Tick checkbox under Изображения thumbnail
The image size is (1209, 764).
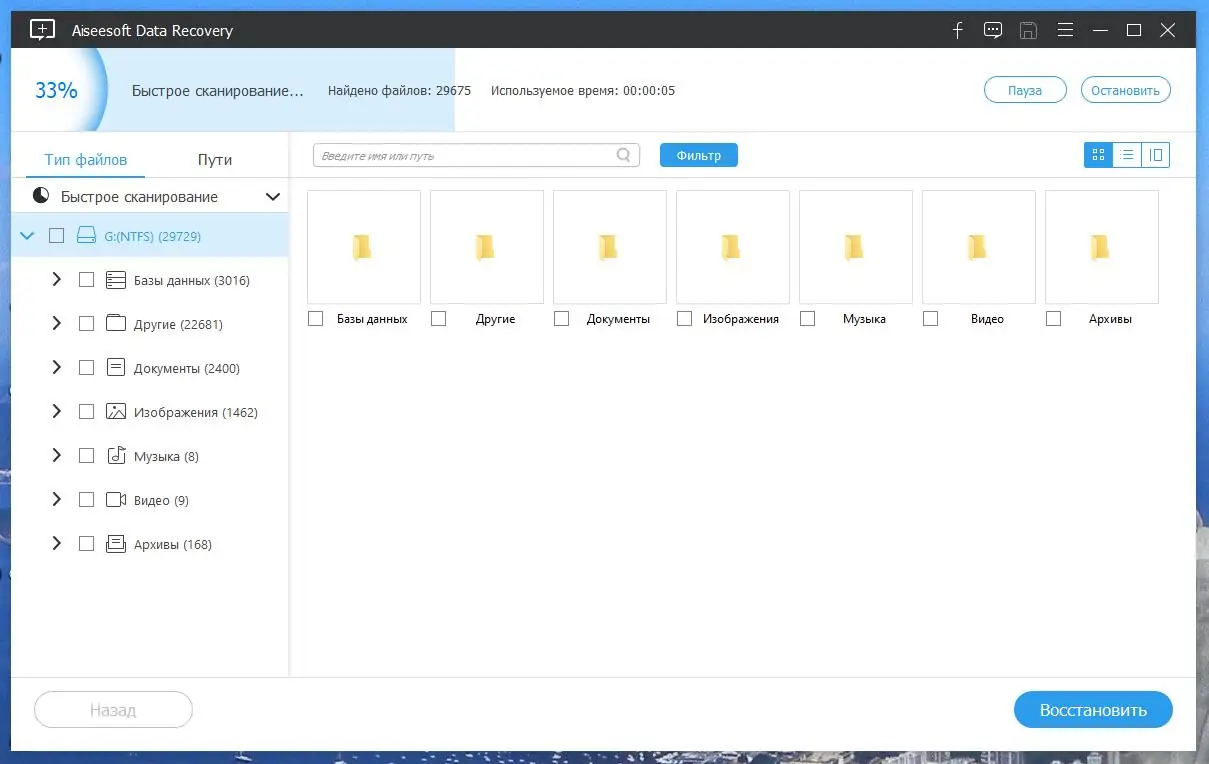684,318
